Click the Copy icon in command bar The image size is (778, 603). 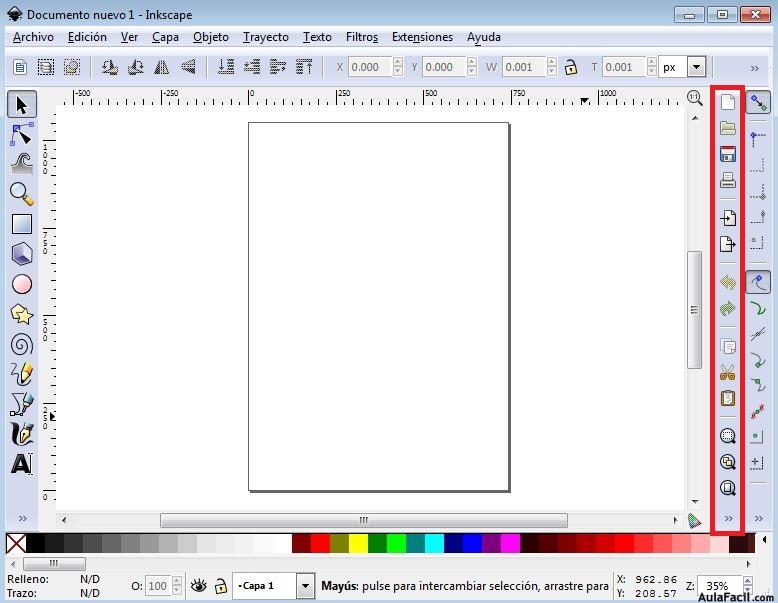(727, 346)
